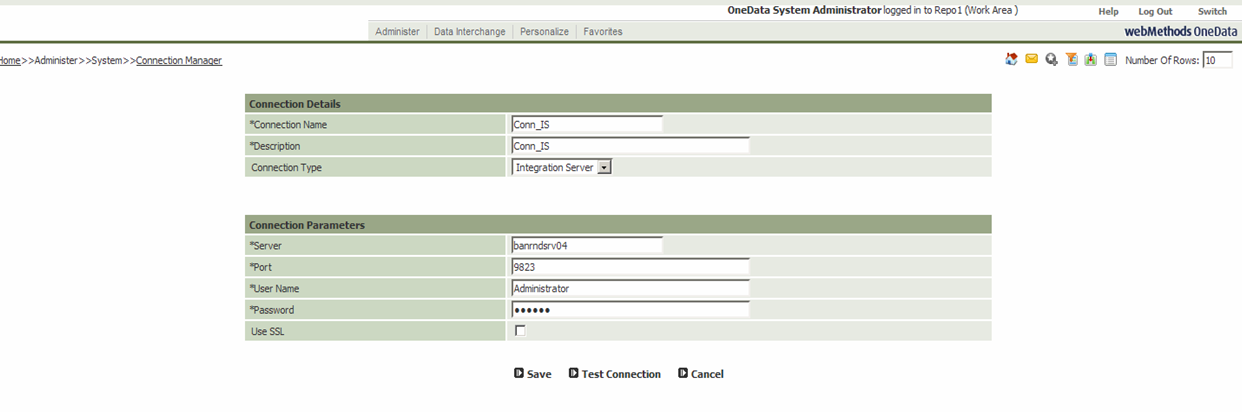Viewport: 1242px width, 412px height.
Task: Click the orange filter funnel icon
Action: pos(1071,60)
